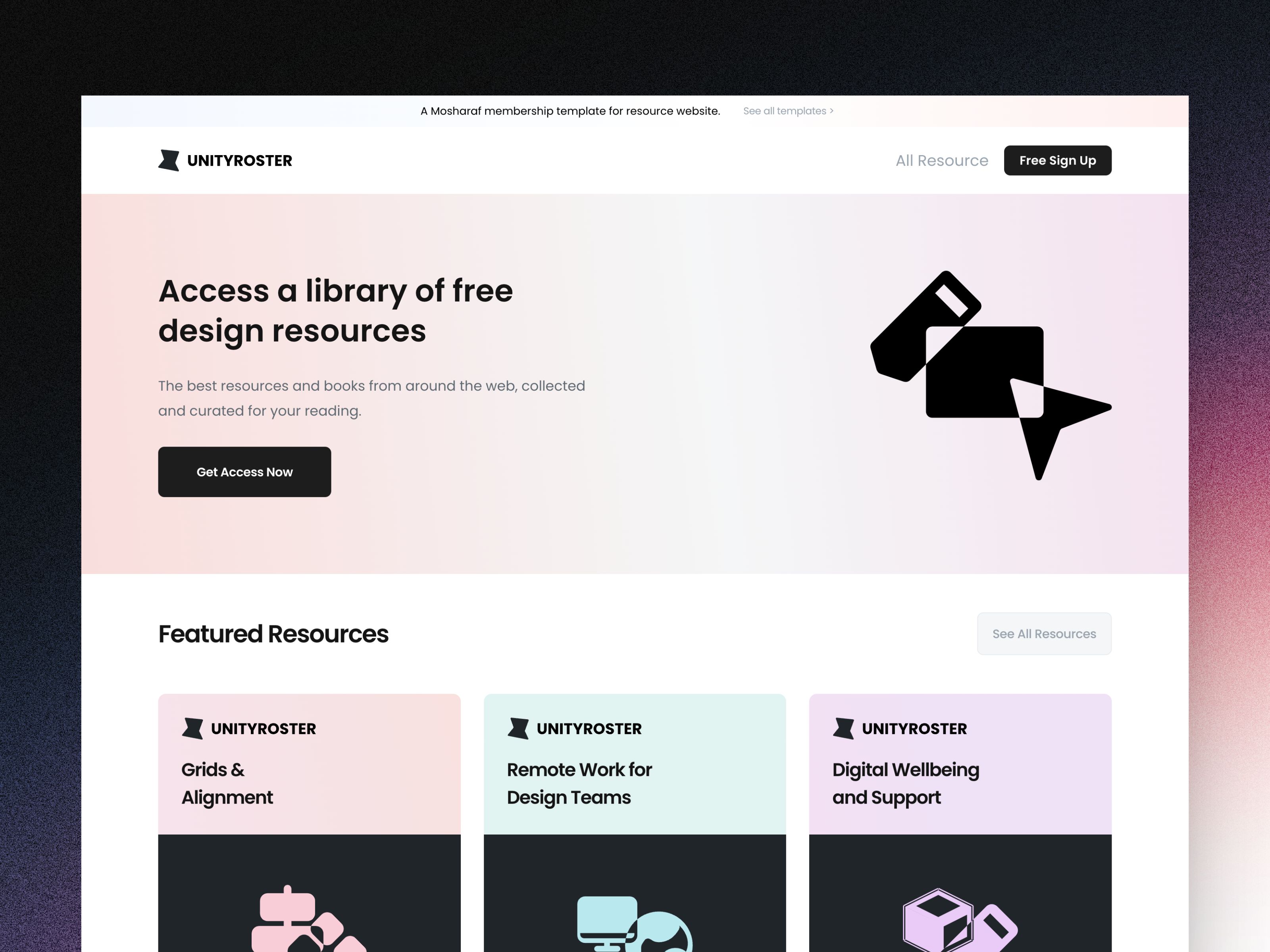Screen dimensions: 1270x952
Task: Click the UnityRoster logo icon in header
Action: click(169, 160)
